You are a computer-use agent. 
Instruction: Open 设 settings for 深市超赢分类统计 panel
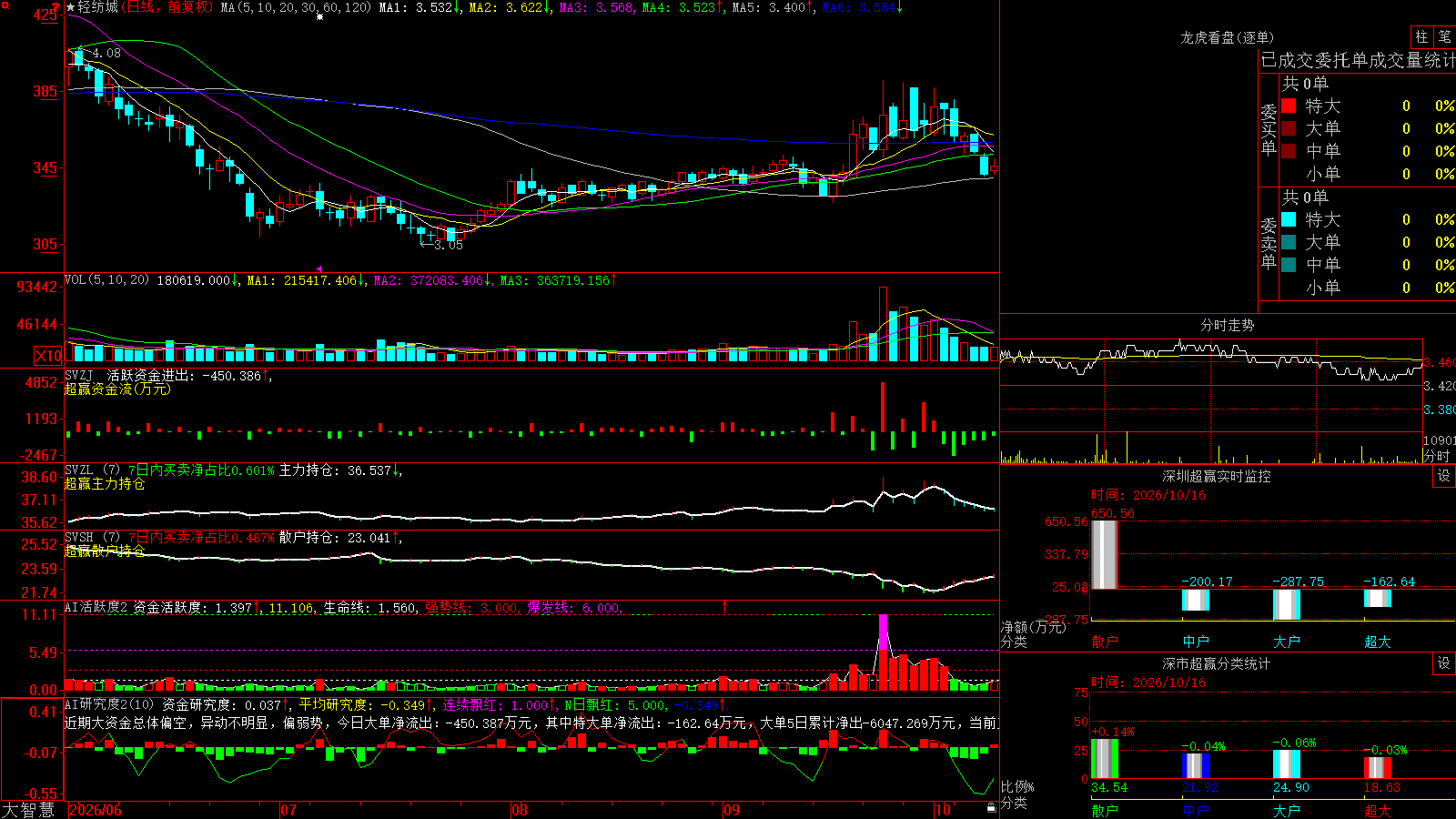(x=1444, y=663)
